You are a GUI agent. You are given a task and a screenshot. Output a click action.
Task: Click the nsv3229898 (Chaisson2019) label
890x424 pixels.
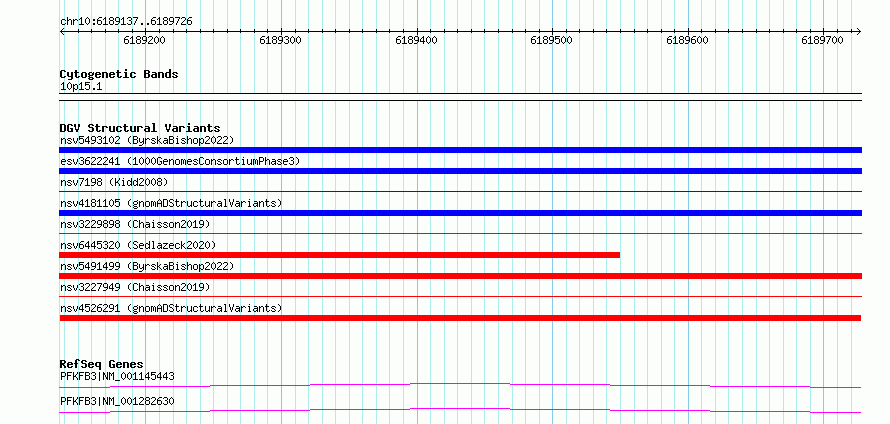pyautogui.click(x=135, y=224)
